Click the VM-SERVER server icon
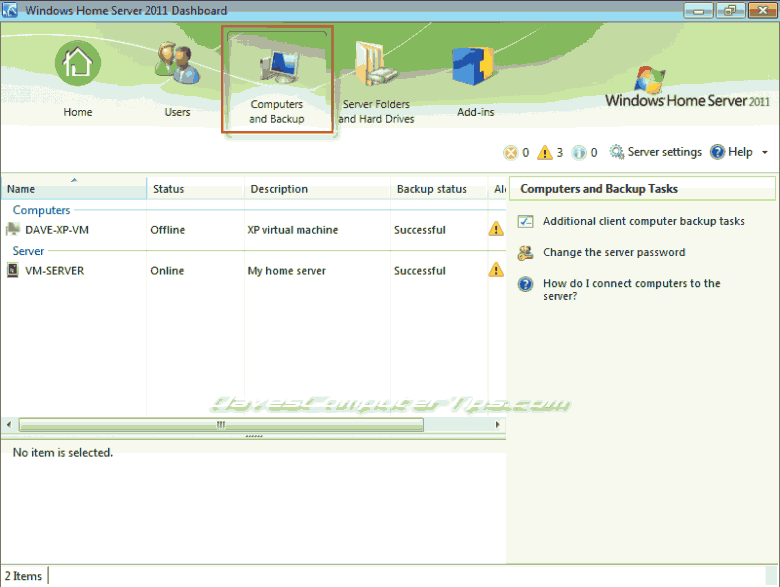Screen dimensions: 780x587 pos(12,271)
